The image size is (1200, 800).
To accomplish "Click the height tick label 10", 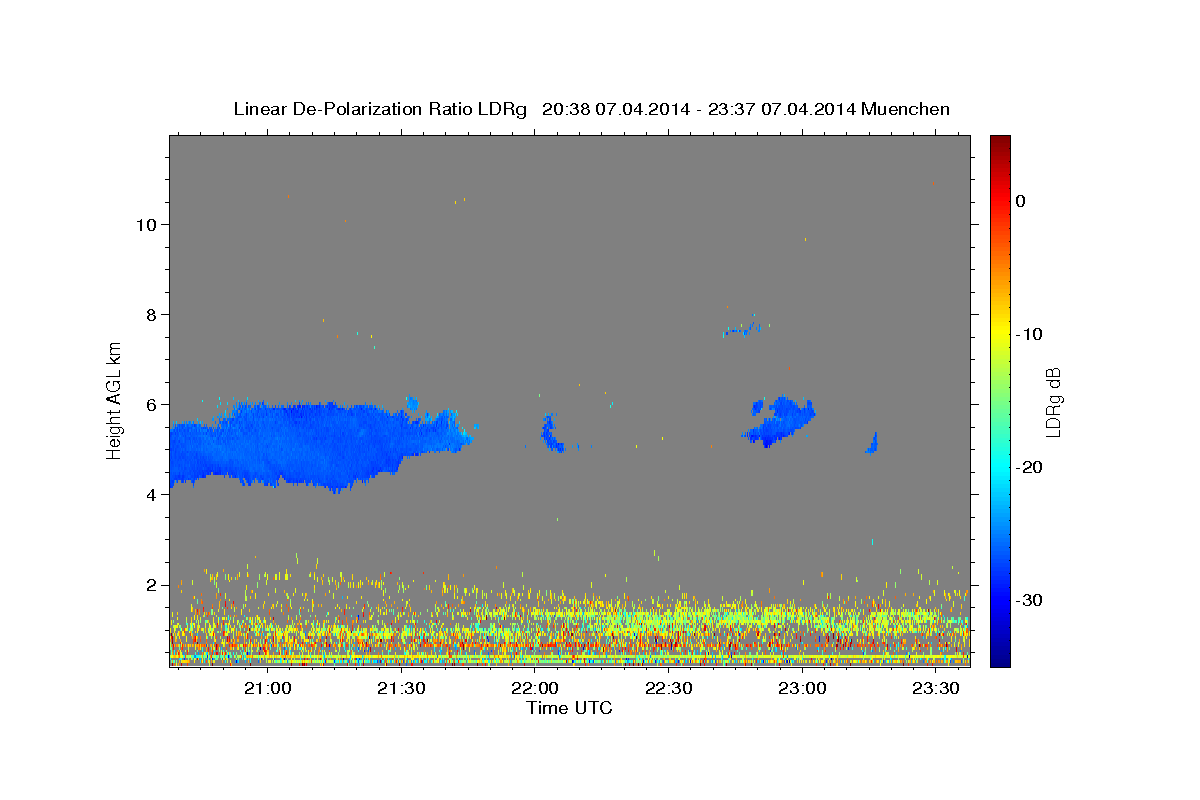I will [146, 224].
